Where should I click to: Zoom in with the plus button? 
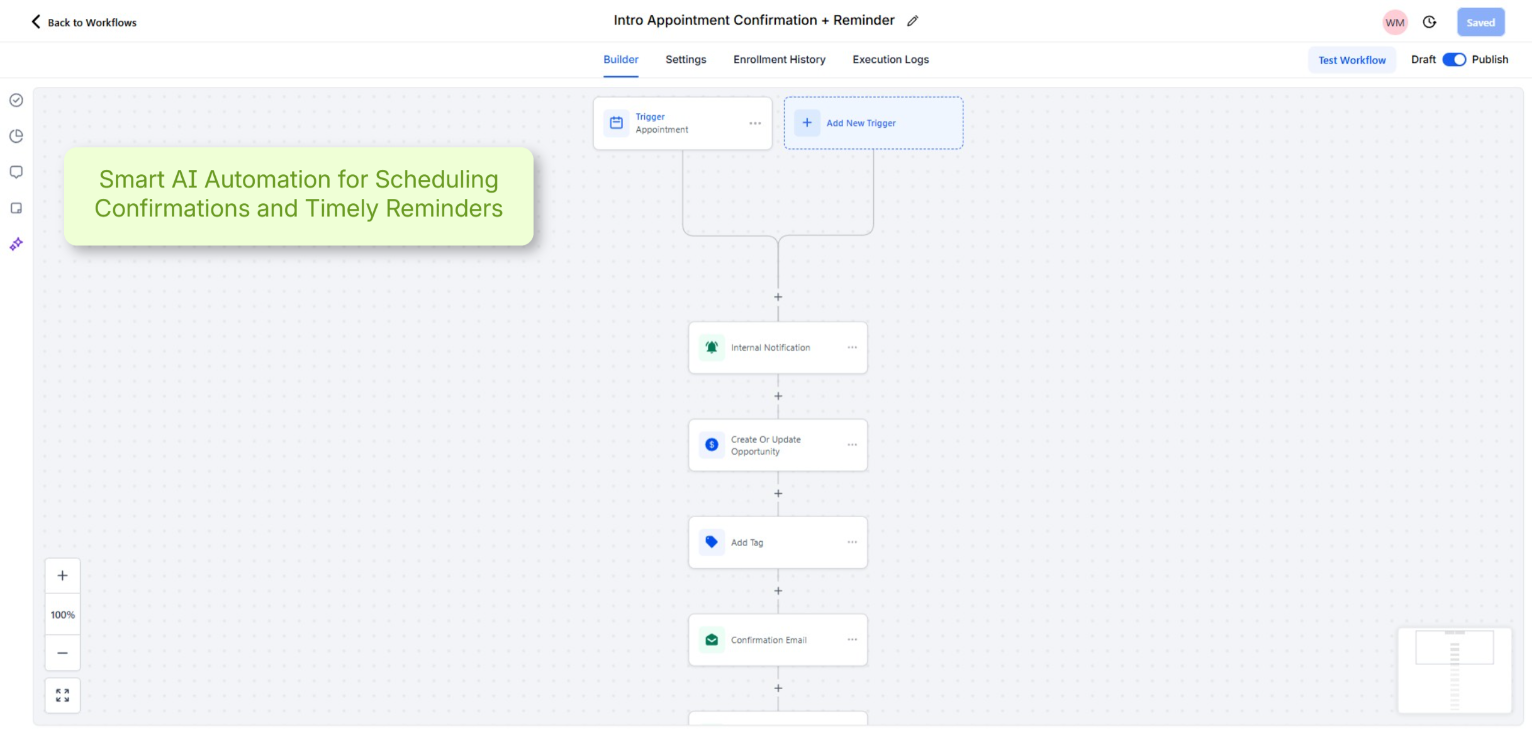pyautogui.click(x=62, y=575)
